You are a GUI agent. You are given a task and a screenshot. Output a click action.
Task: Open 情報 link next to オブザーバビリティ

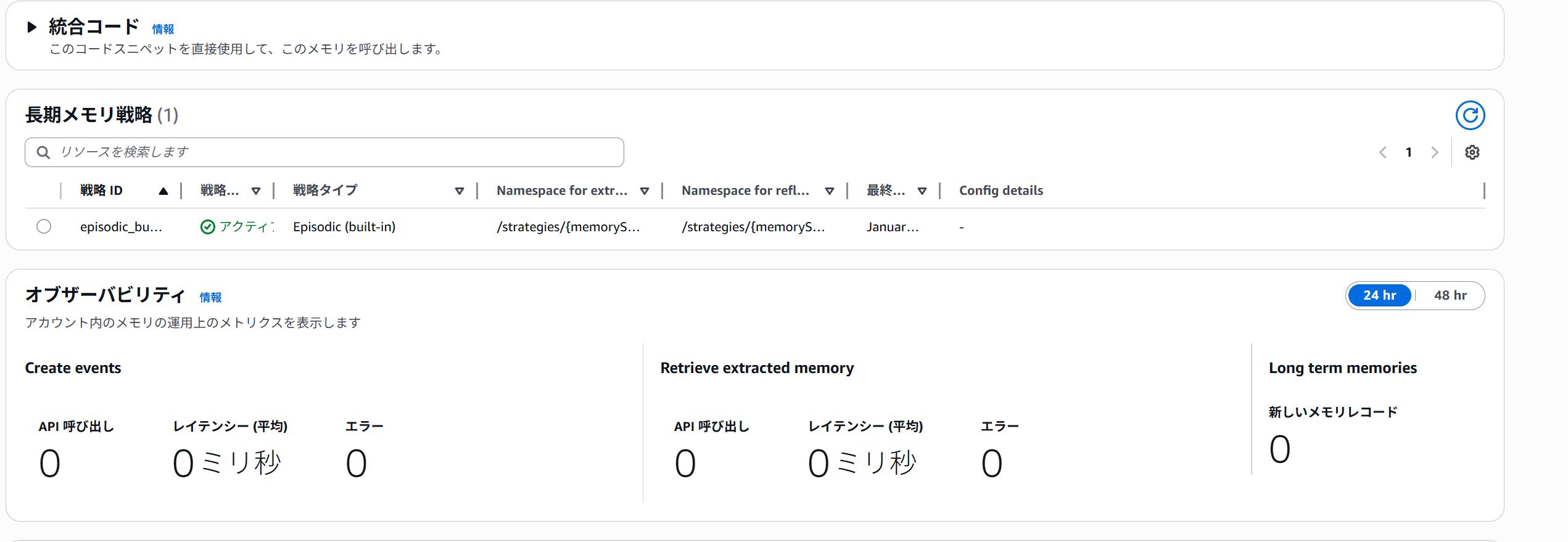(210, 297)
